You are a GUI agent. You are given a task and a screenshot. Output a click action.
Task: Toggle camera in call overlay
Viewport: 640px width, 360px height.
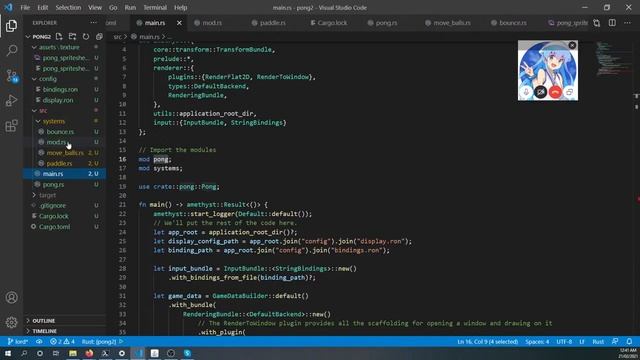541,92
